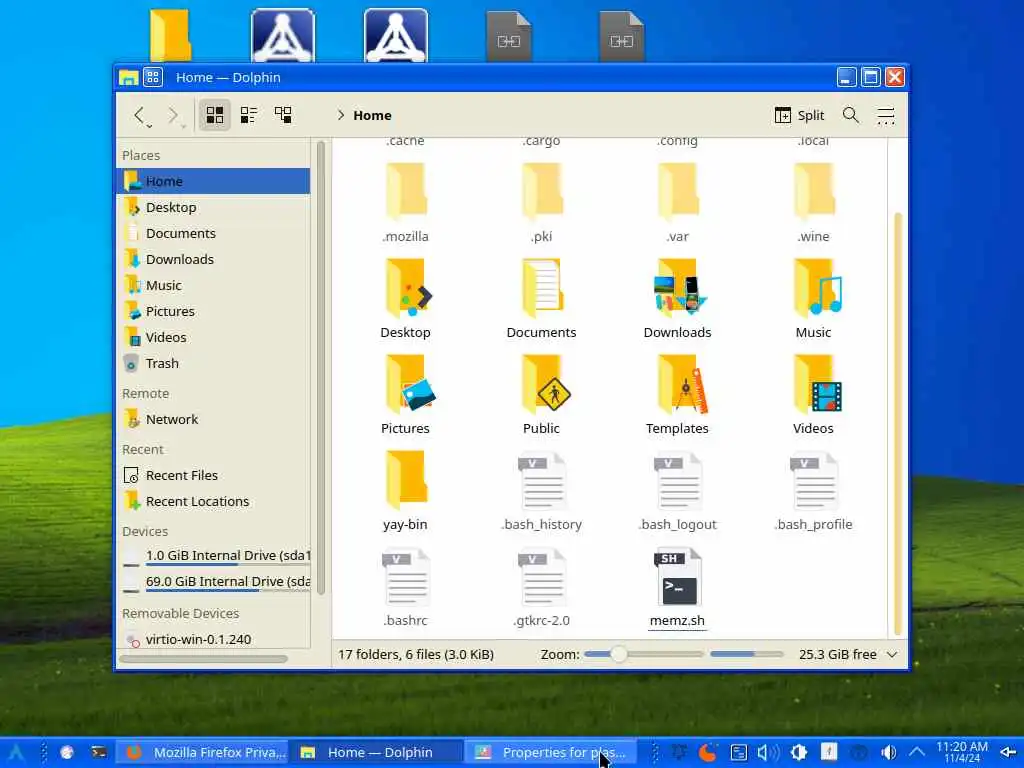Open Videos in the Places panel
1024x768 pixels.
(x=214, y=338)
